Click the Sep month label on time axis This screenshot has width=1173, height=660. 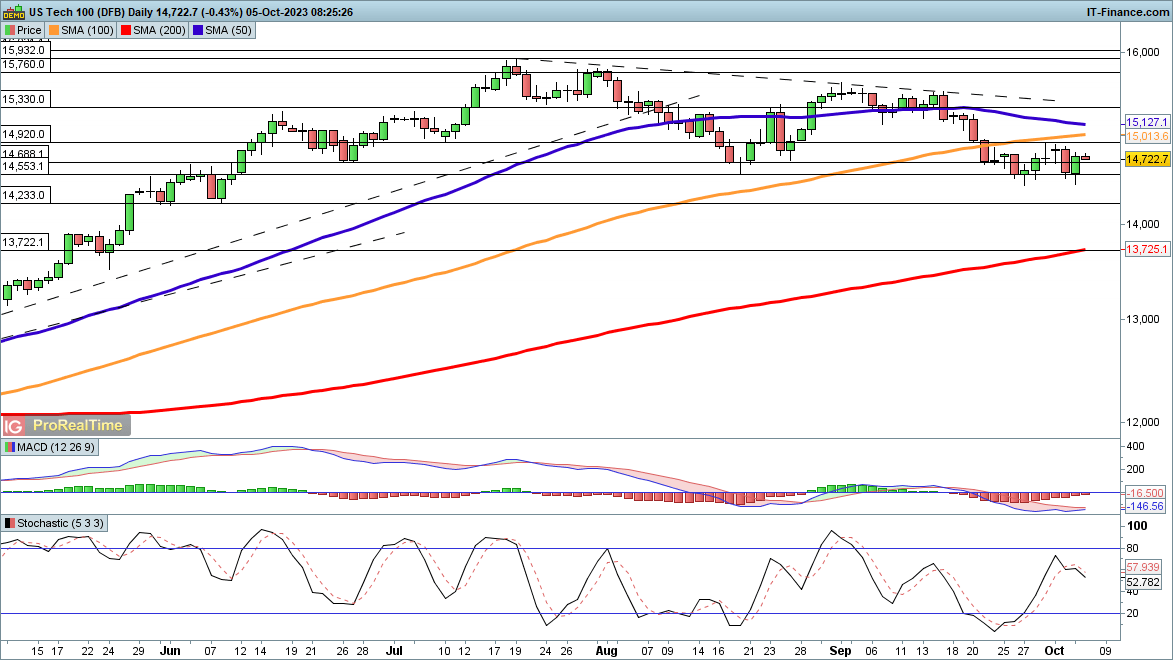[840, 650]
